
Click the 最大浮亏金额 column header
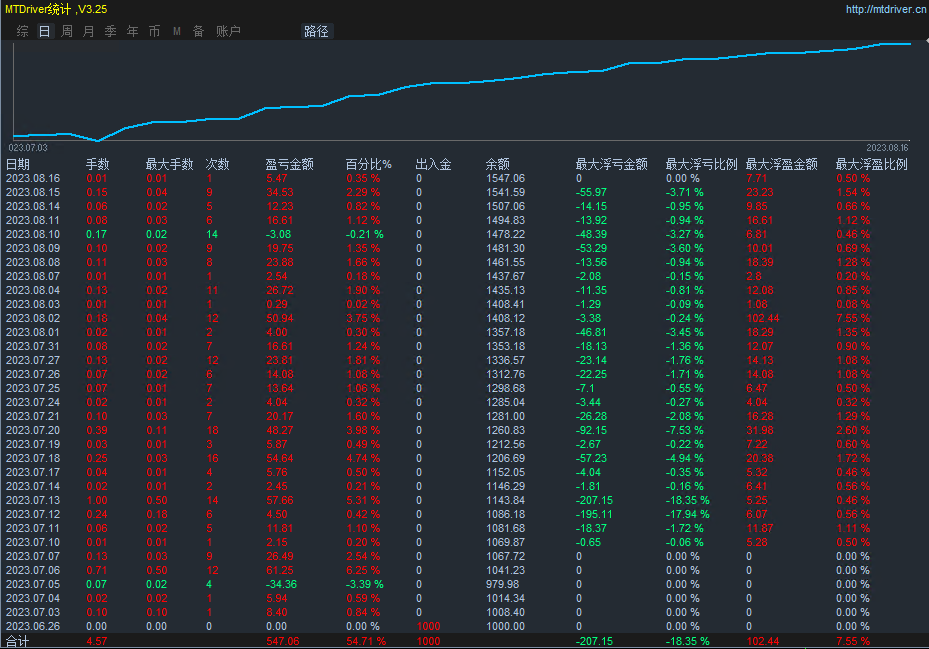611,164
